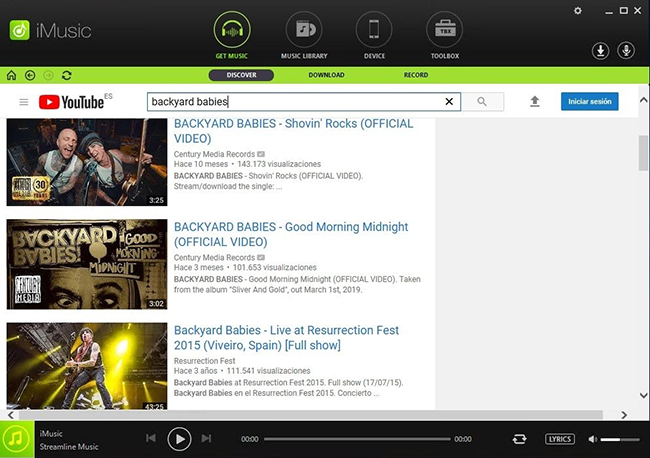
Task: Click the playback progress bar
Action: (x=357, y=439)
